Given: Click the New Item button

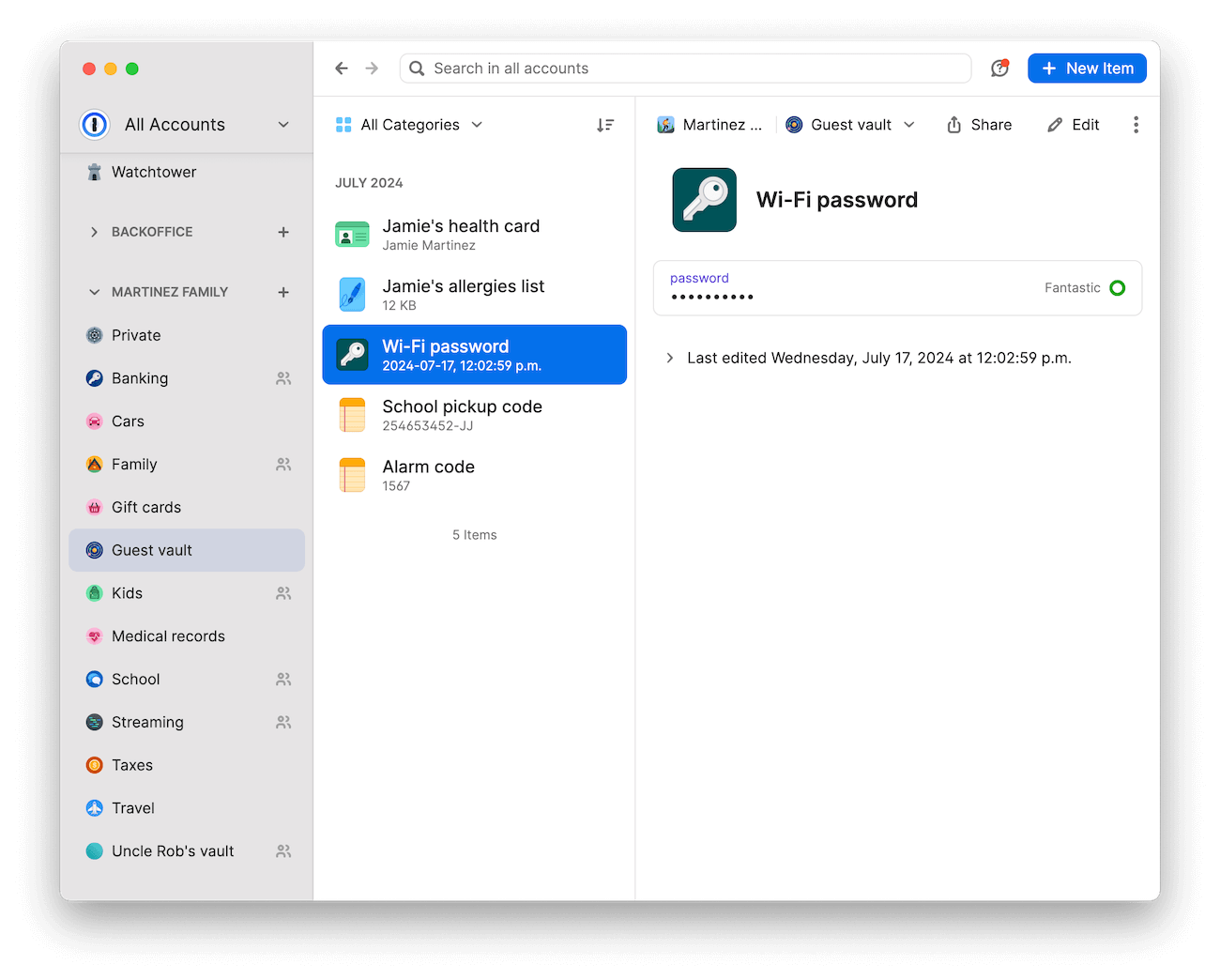Looking at the screenshot, I should pyautogui.click(x=1087, y=68).
